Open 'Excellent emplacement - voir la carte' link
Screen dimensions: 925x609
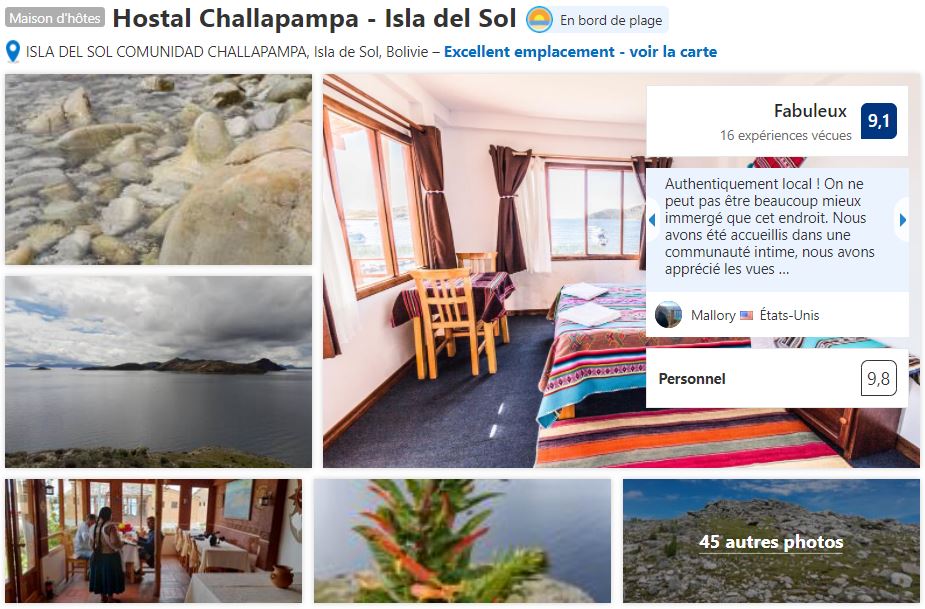tap(580, 52)
